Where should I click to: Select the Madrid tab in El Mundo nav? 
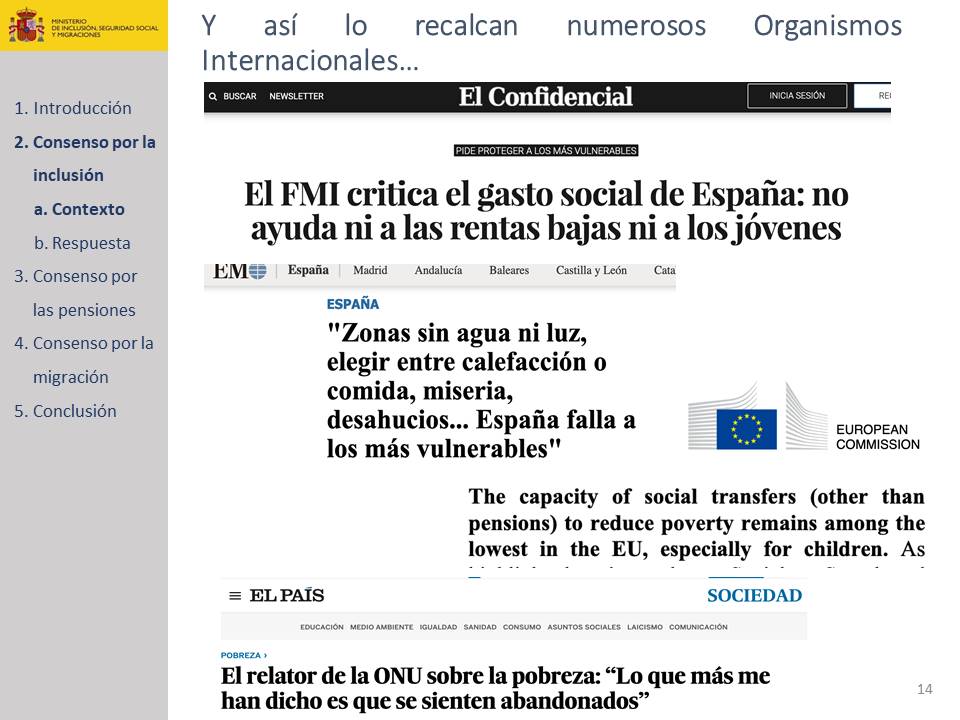pyautogui.click(x=370, y=270)
